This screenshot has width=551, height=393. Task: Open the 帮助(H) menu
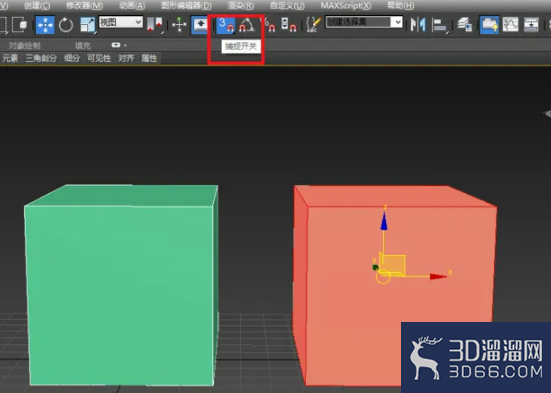(401, 5)
